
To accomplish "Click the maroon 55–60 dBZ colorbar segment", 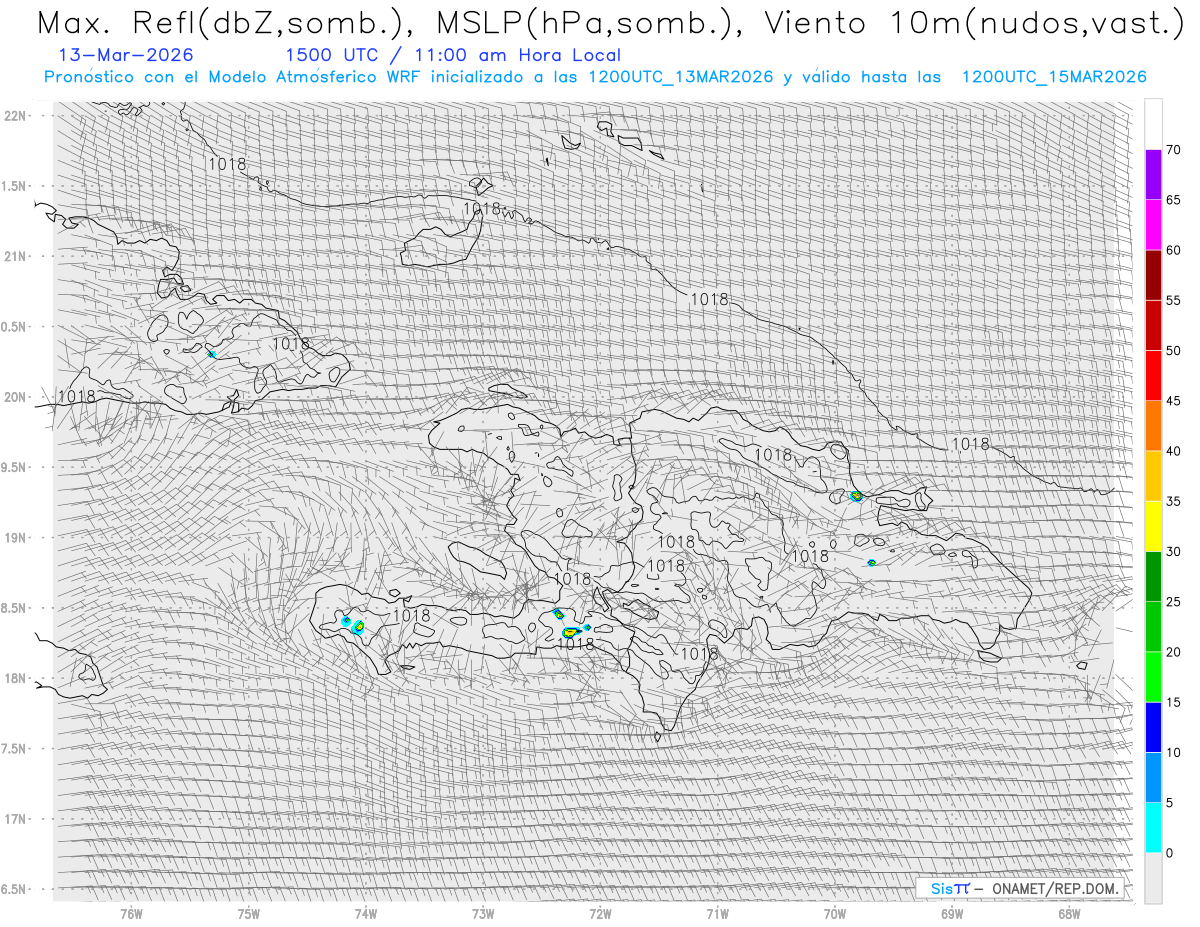I will [x=1153, y=275].
